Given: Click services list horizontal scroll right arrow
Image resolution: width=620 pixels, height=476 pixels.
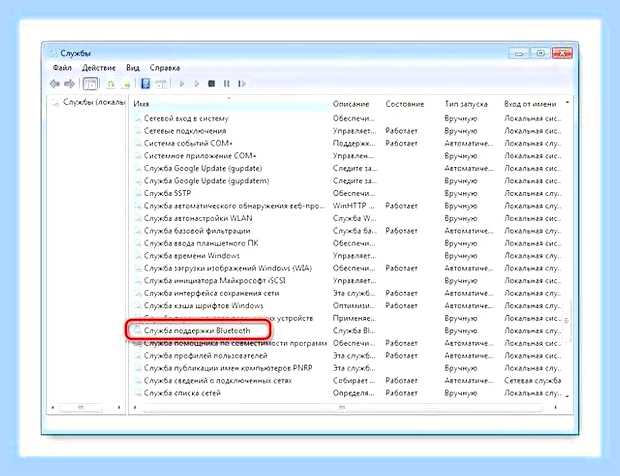Looking at the screenshot, I should (556, 407).
